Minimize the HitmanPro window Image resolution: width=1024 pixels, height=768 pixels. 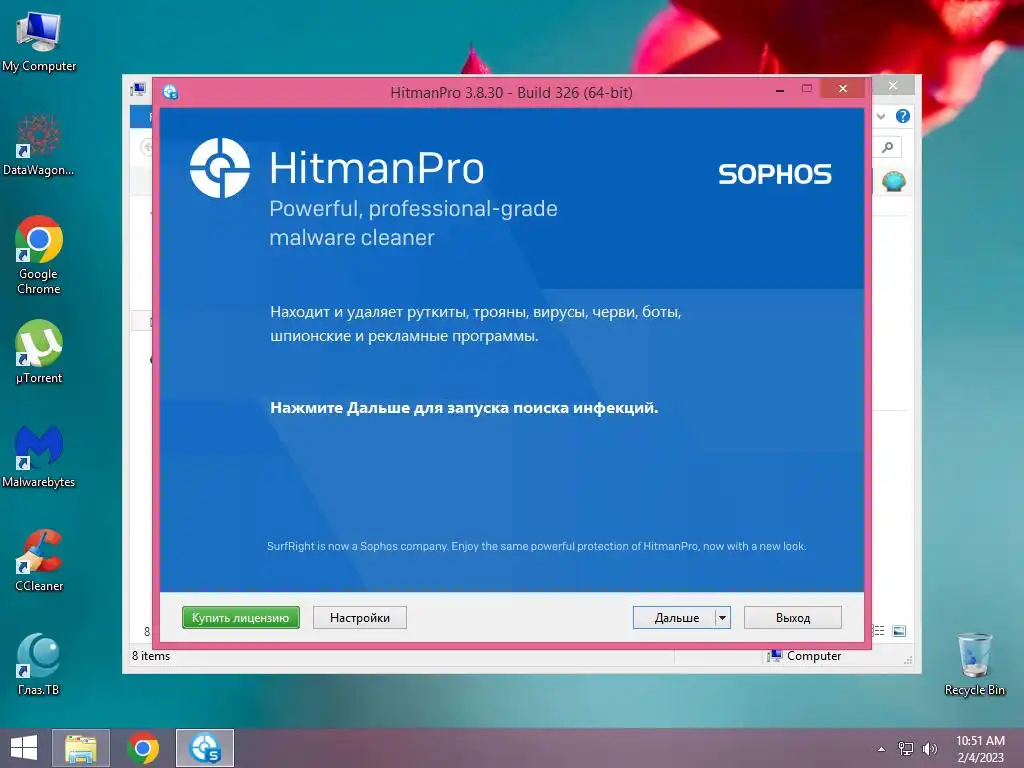click(x=780, y=90)
